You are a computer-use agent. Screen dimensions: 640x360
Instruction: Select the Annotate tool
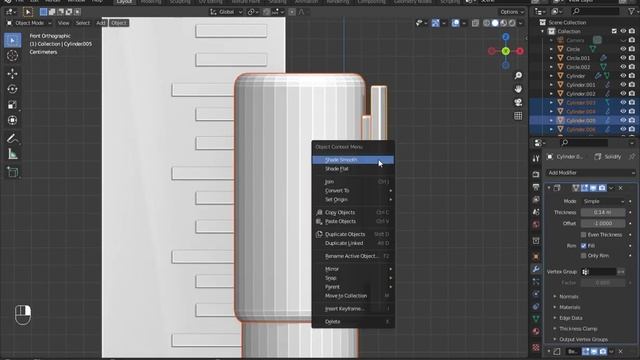pos(12,139)
